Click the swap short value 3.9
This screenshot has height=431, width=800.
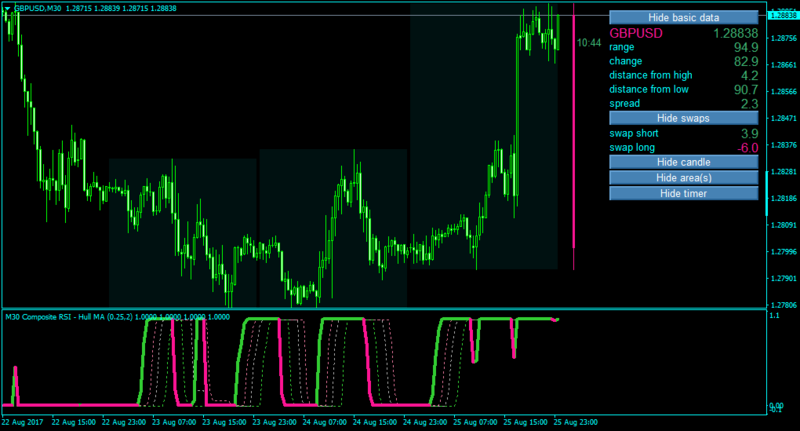point(749,134)
